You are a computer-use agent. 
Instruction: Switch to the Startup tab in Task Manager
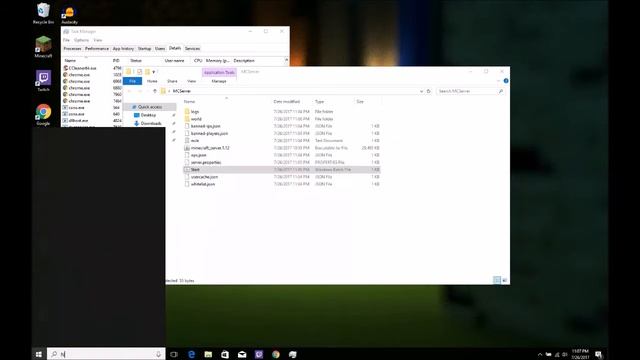pos(144,49)
